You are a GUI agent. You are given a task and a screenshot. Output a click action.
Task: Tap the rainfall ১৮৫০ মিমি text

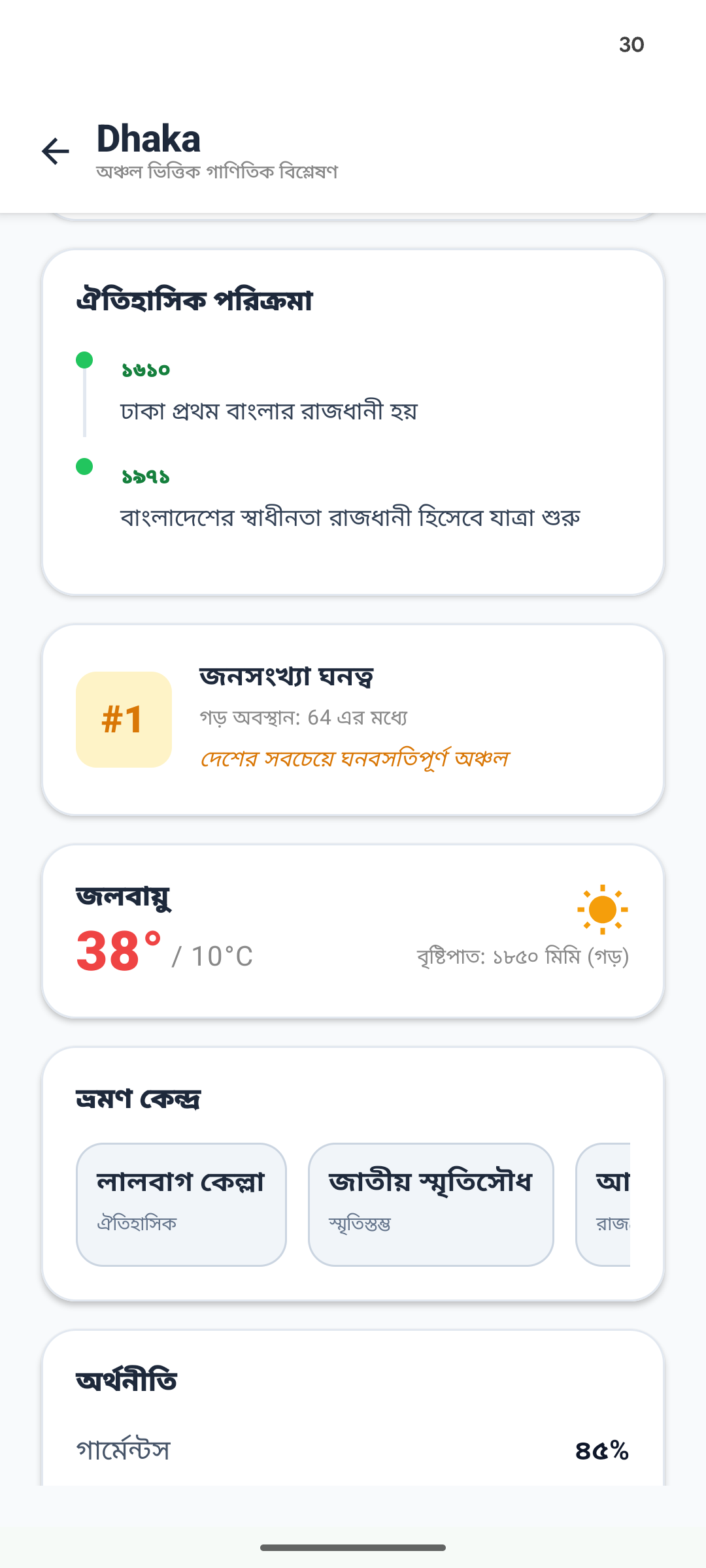523,957
